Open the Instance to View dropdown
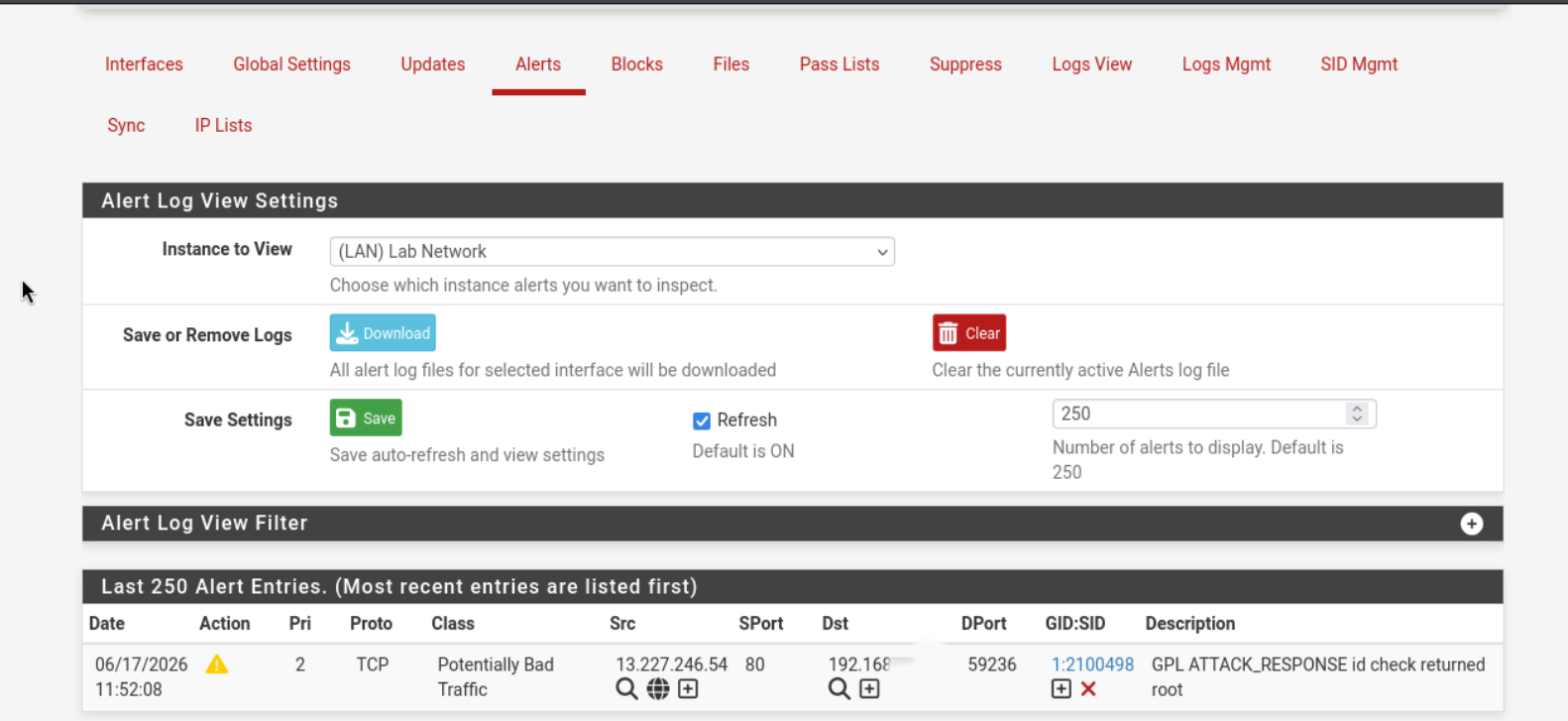Screen dimensions: 1568x721 (613, 252)
